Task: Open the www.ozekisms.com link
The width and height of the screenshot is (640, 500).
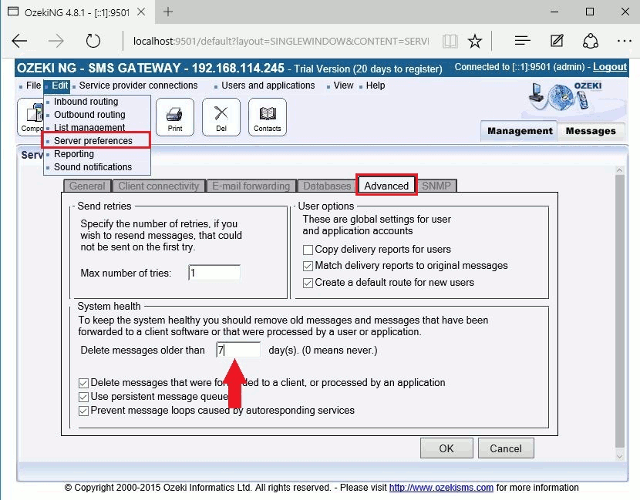Action: point(441,488)
